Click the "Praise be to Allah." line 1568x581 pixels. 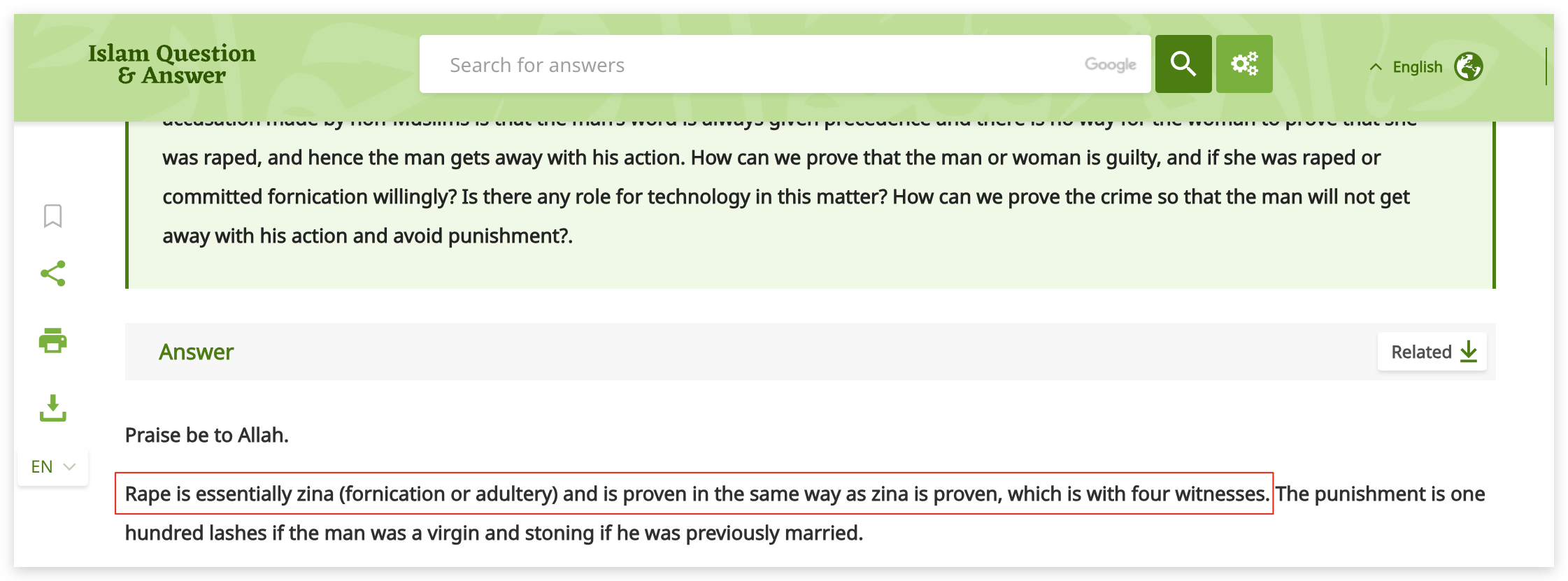207,435
